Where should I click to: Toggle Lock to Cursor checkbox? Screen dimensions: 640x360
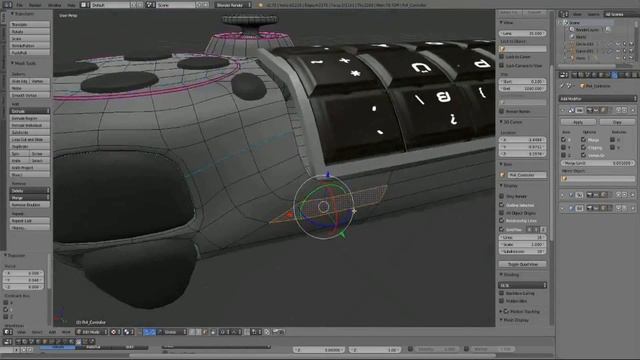[502, 57]
